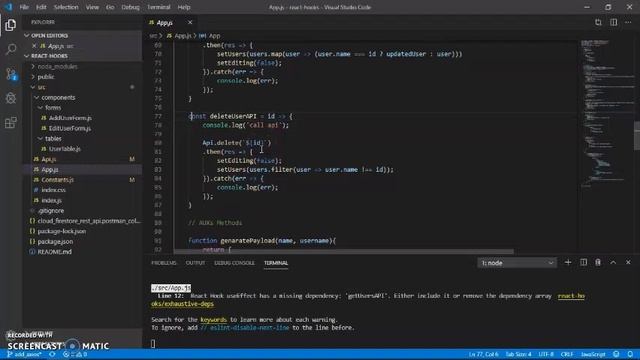
Task: Open errors and warnings count in status bar
Action: pyautogui.click(x=75, y=354)
